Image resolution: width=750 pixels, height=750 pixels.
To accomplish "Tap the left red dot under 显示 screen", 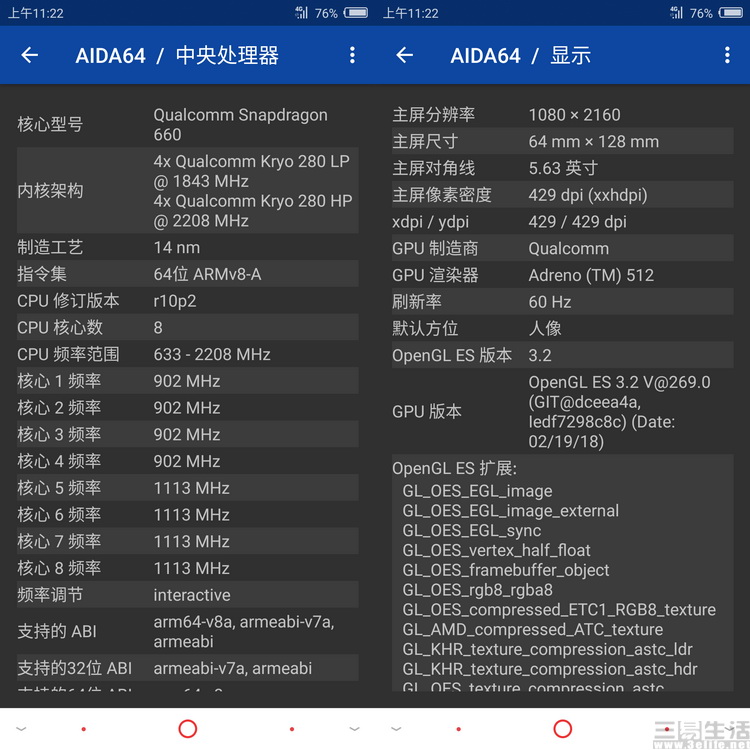I will coord(458,729).
